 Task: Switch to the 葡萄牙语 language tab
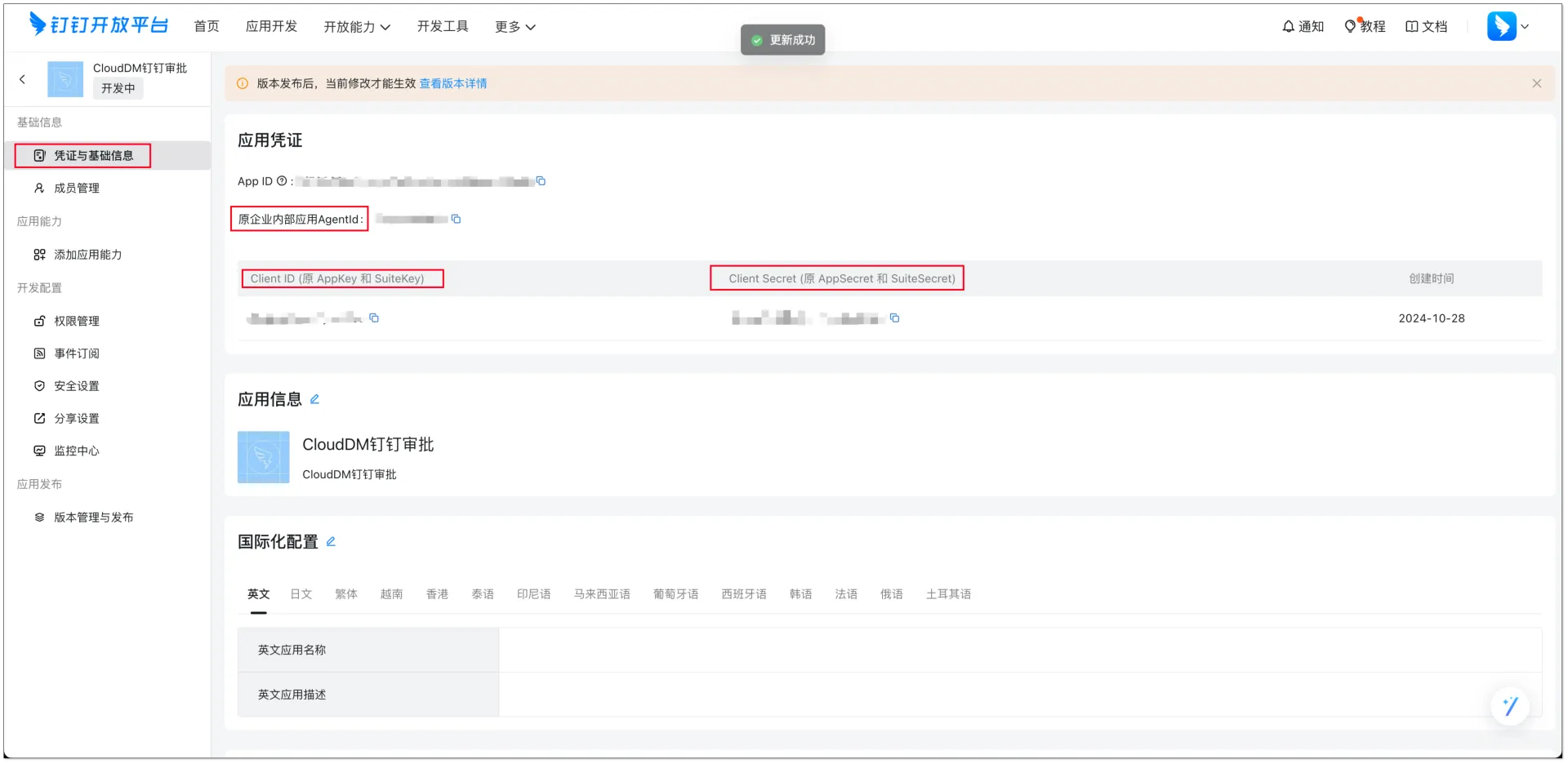click(x=676, y=594)
